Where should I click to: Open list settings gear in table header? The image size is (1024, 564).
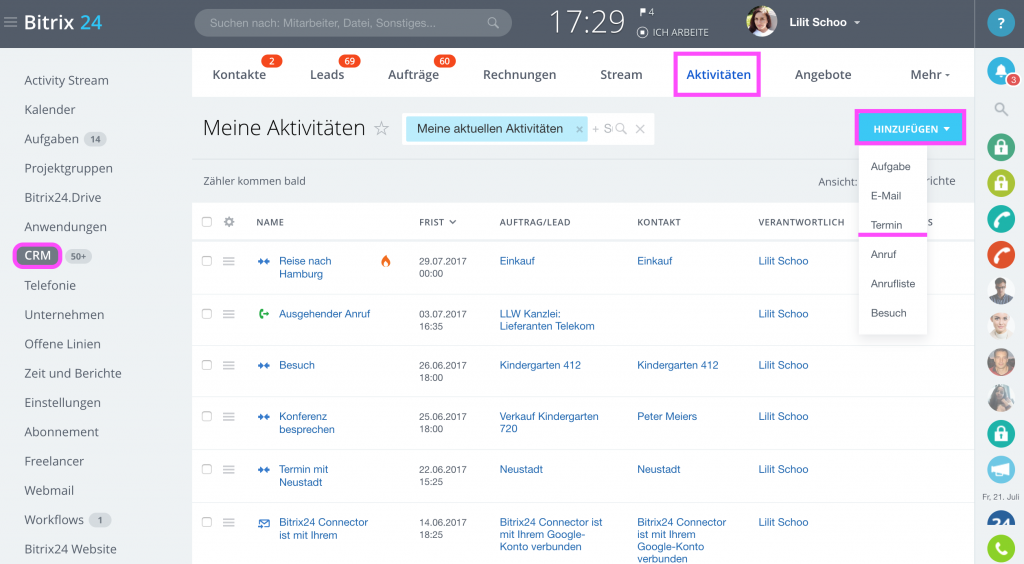[x=229, y=222]
